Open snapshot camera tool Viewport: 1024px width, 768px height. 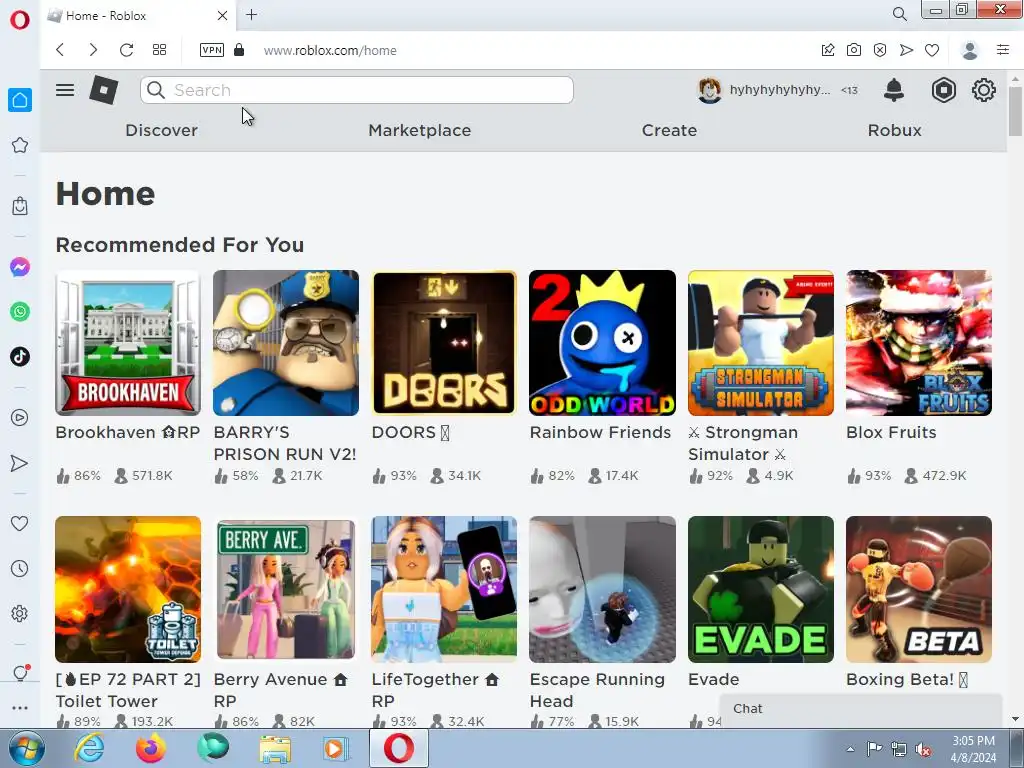(854, 50)
